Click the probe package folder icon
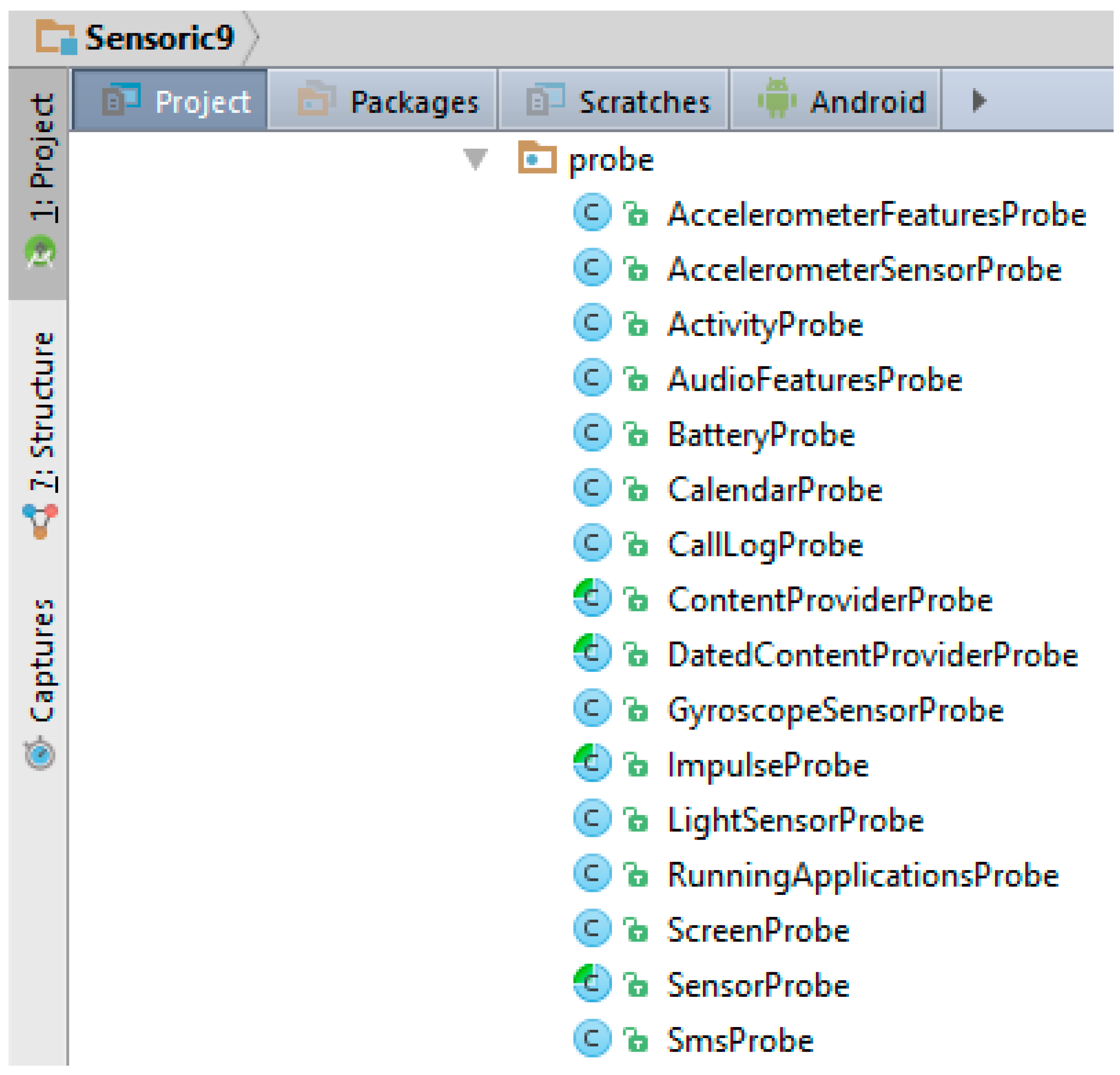This screenshot has height=1075, width=1120. click(537, 157)
